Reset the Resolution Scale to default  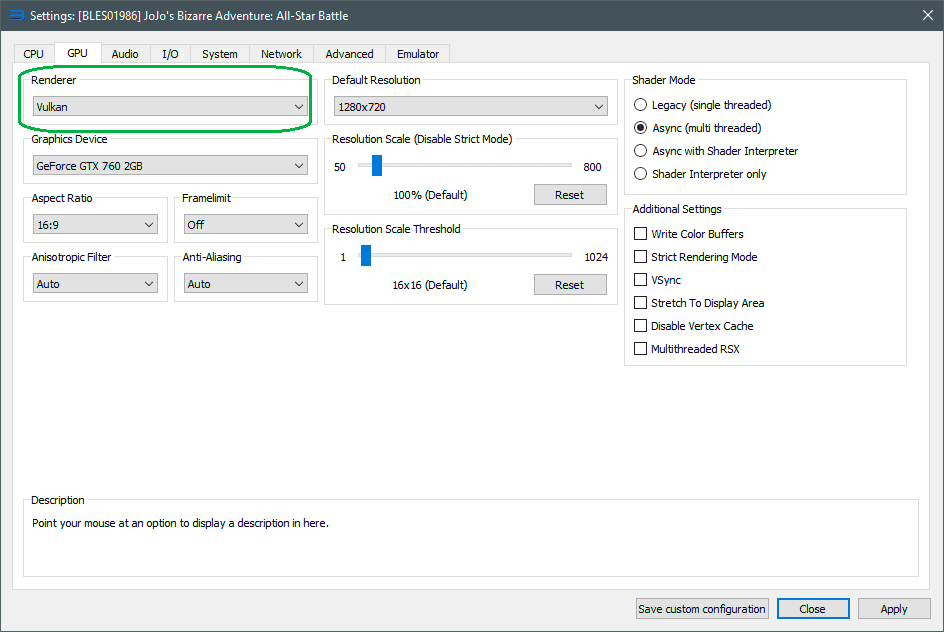[570, 194]
